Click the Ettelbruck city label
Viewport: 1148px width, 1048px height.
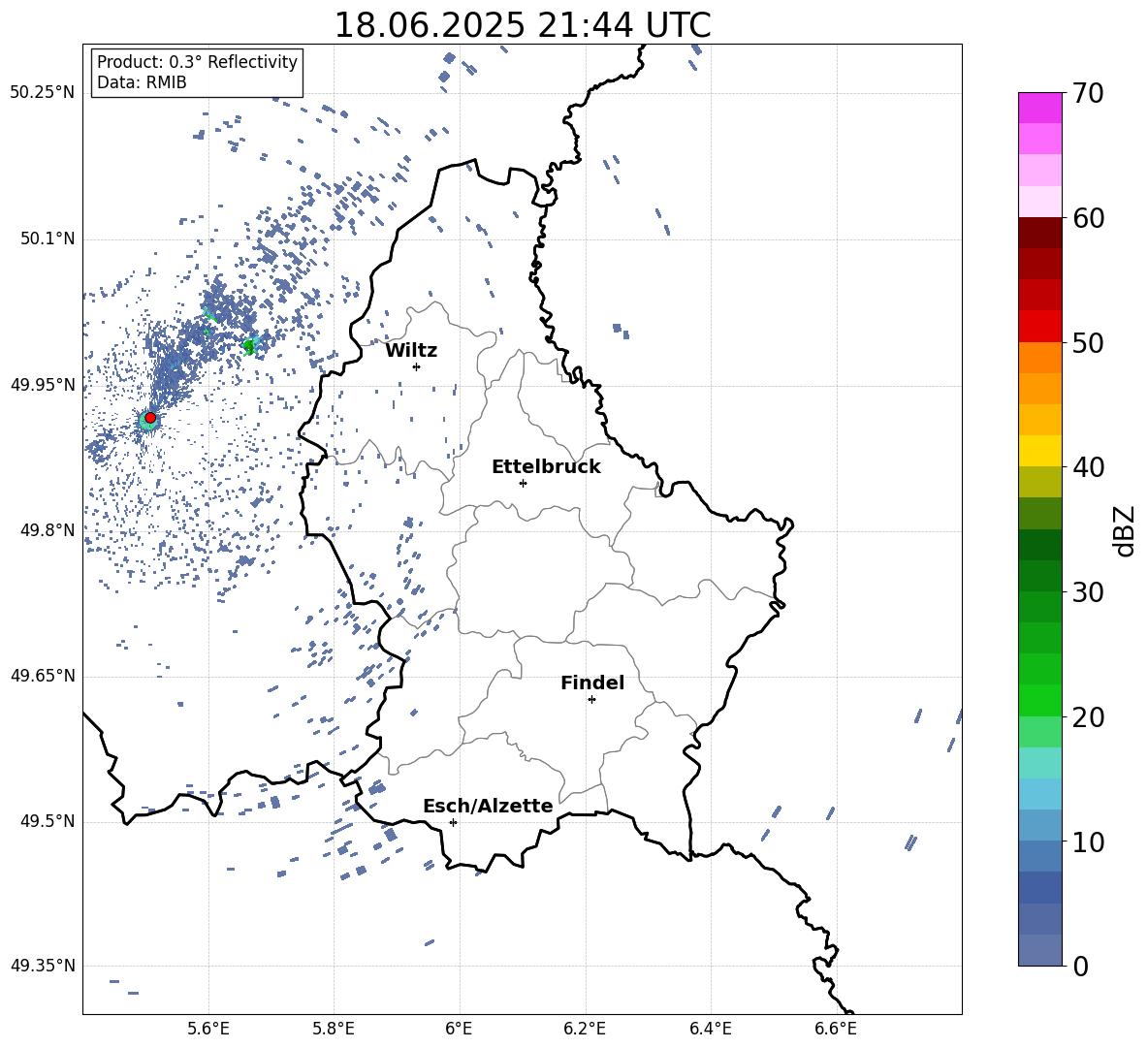point(546,467)
